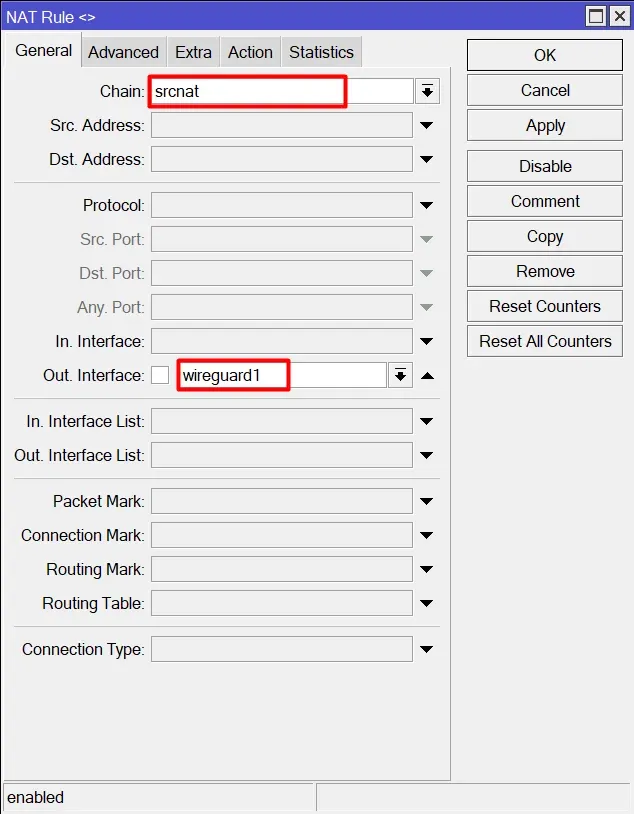Expand the Dst. Address field
This screenshot has width=634, height=814.
(x=427, y=160)
